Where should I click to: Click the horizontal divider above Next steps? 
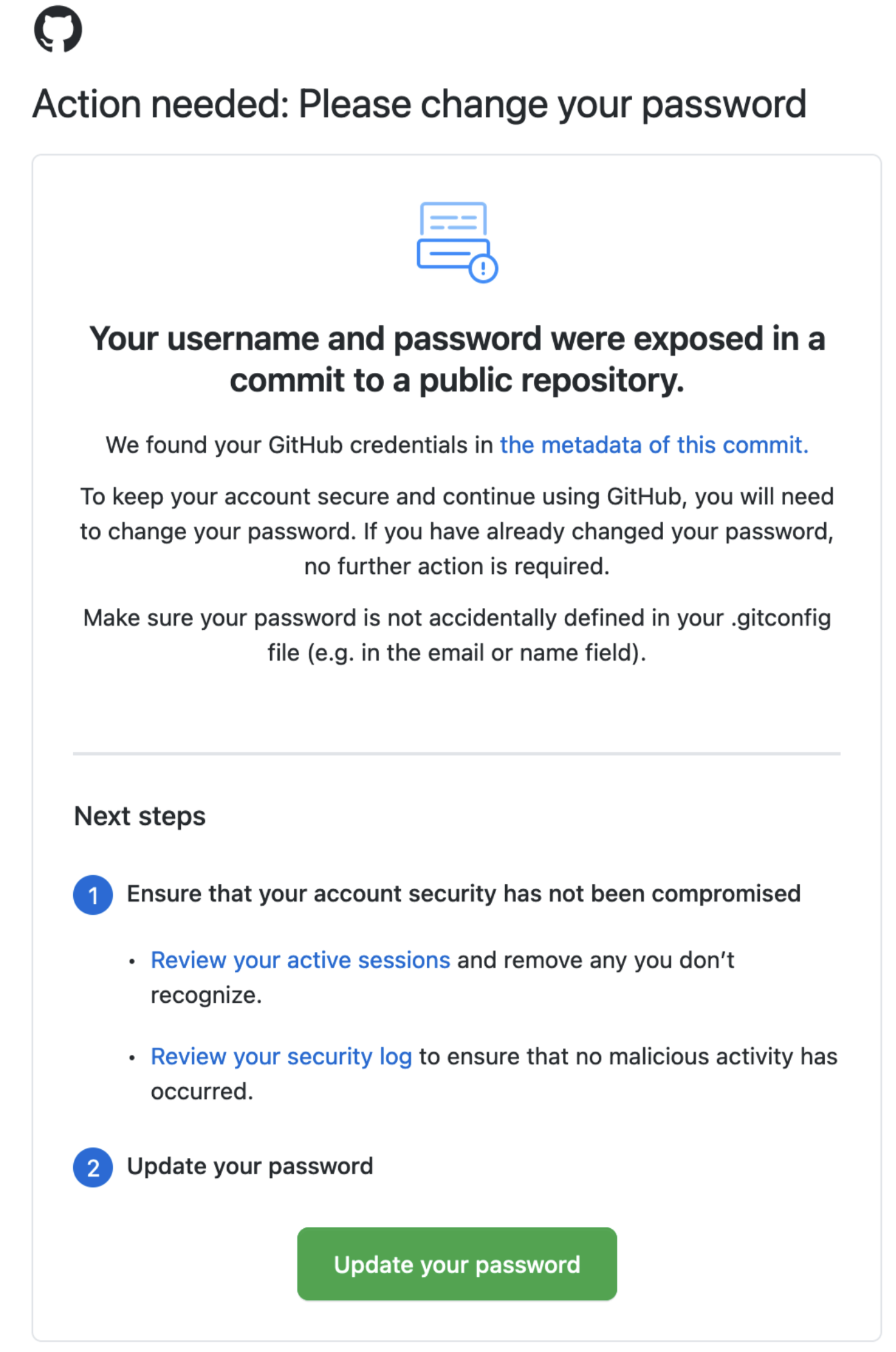coord(456,752)
